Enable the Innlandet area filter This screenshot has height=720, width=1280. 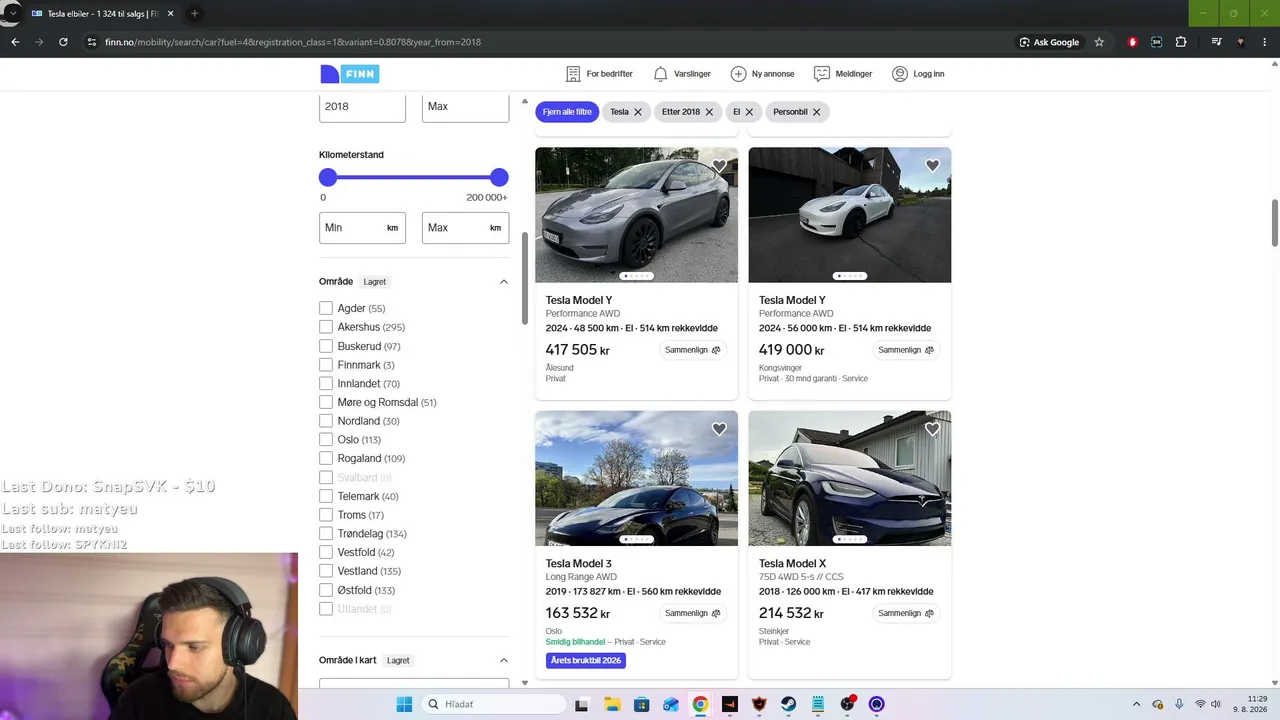point(326,384)
